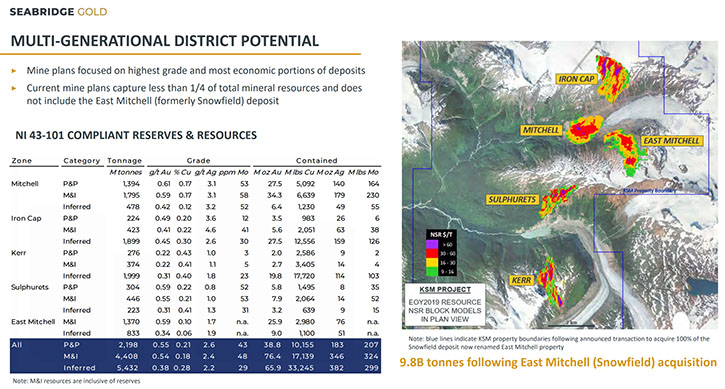
Task: Click the KSM PROJECT underlined title box
Action: [445, 290]
